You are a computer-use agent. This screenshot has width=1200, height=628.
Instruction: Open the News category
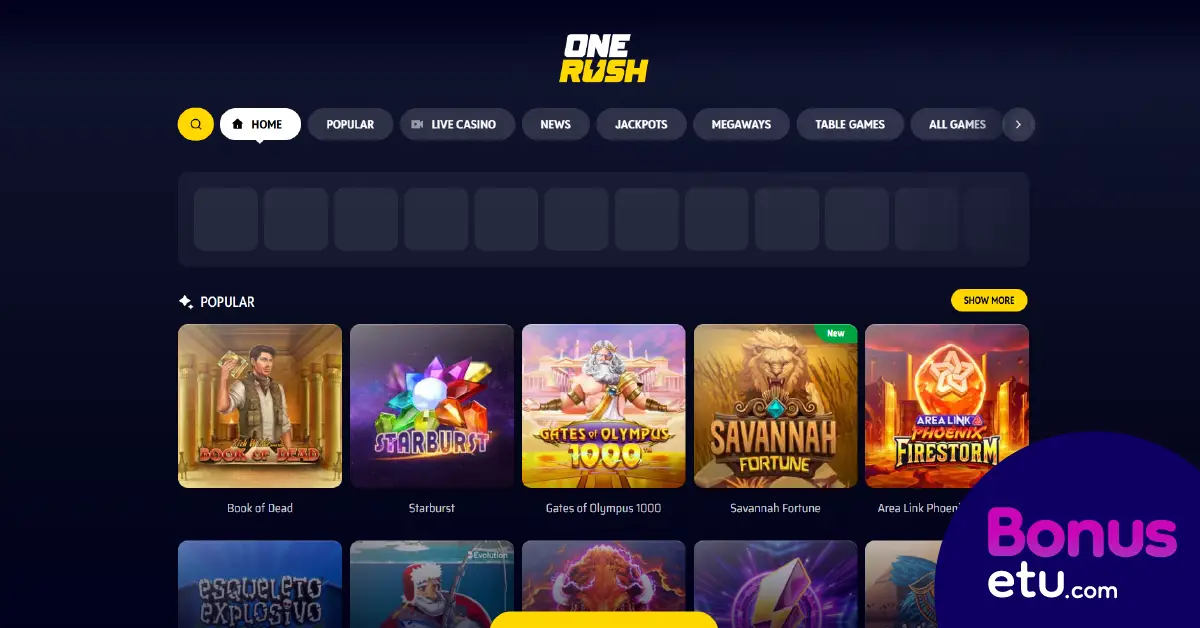[x=555, y=124]
